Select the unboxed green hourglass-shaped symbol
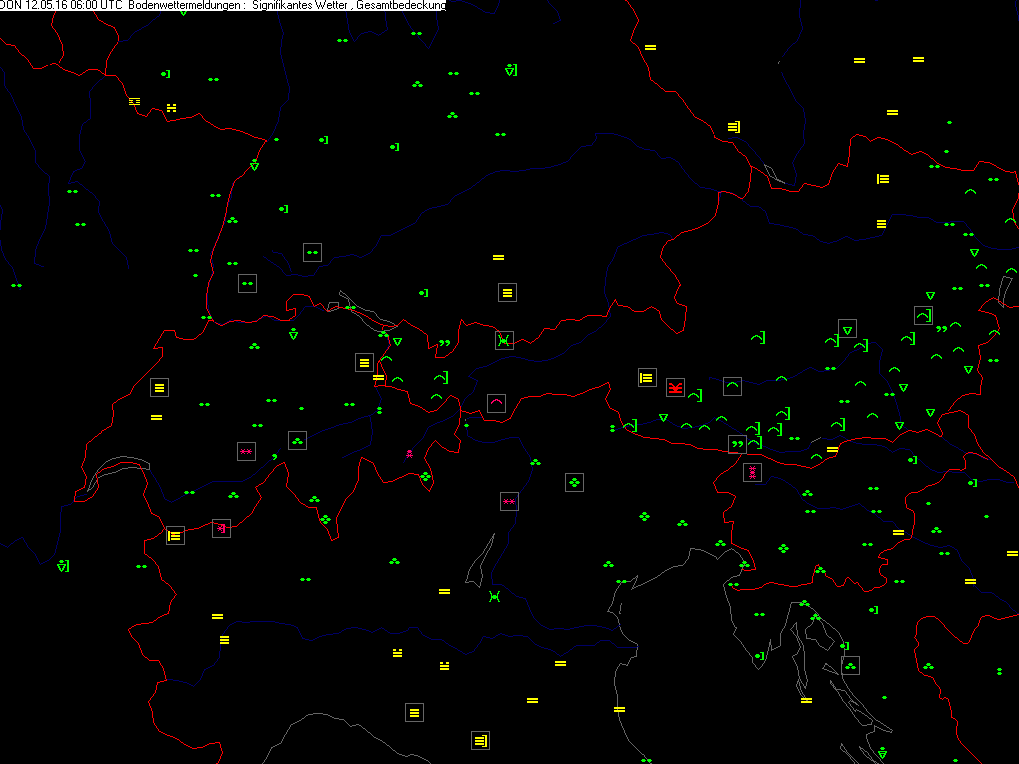This screenshot has width=1019, height=764. tap(493, 597)
